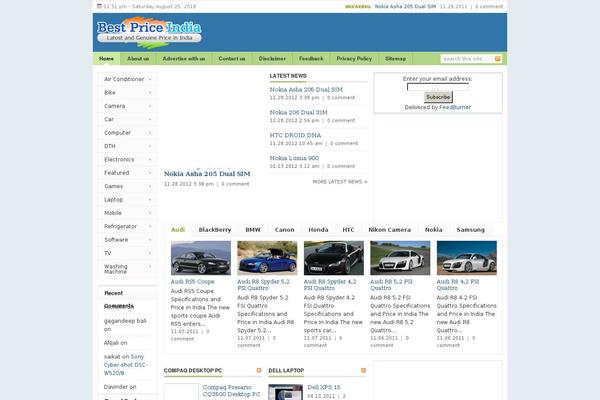This screenshot has height=400, width=600.
Task: Expand the Bike category
Action: click(127, 93)
